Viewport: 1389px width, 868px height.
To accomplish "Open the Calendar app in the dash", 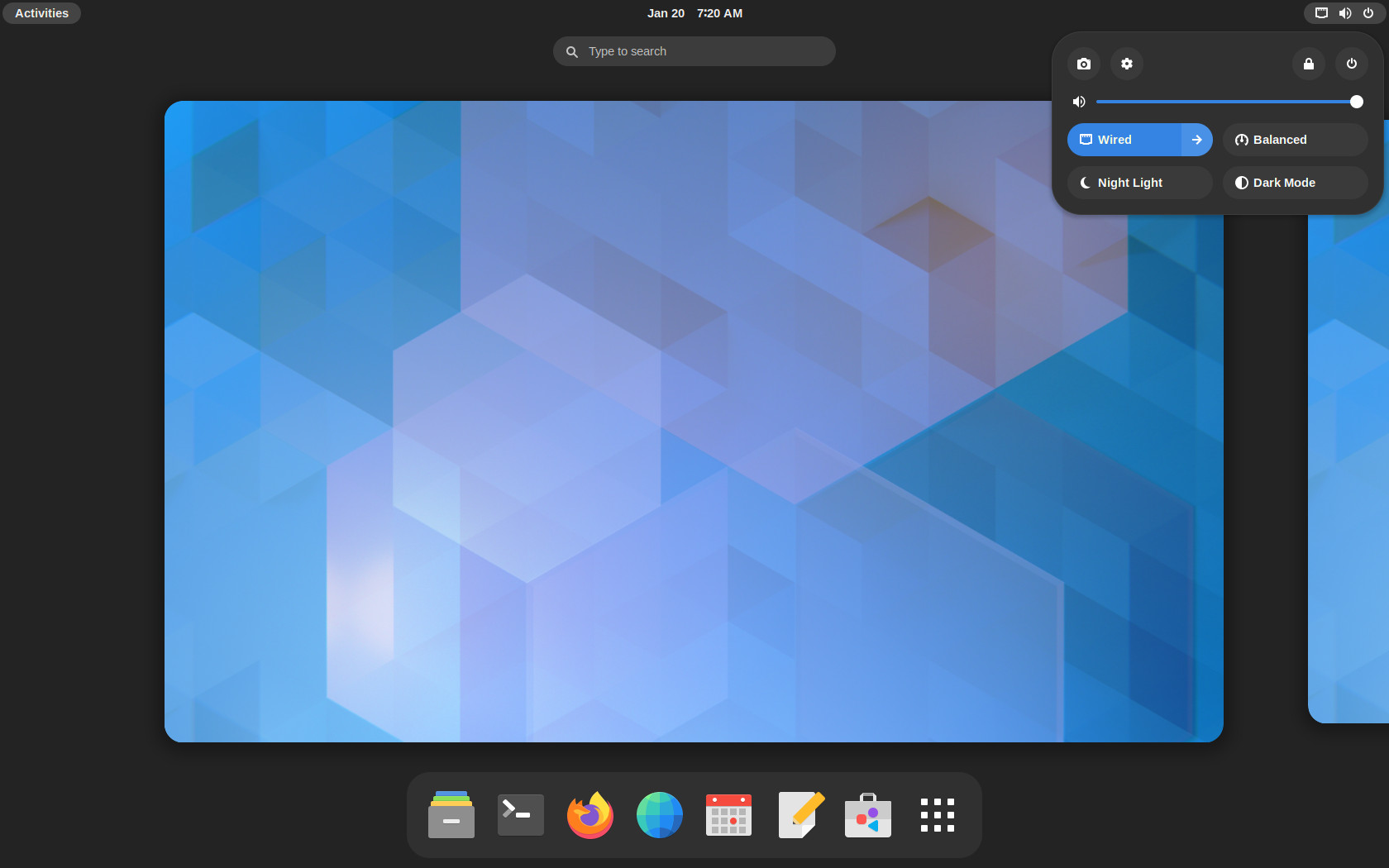I will (729, 815).
